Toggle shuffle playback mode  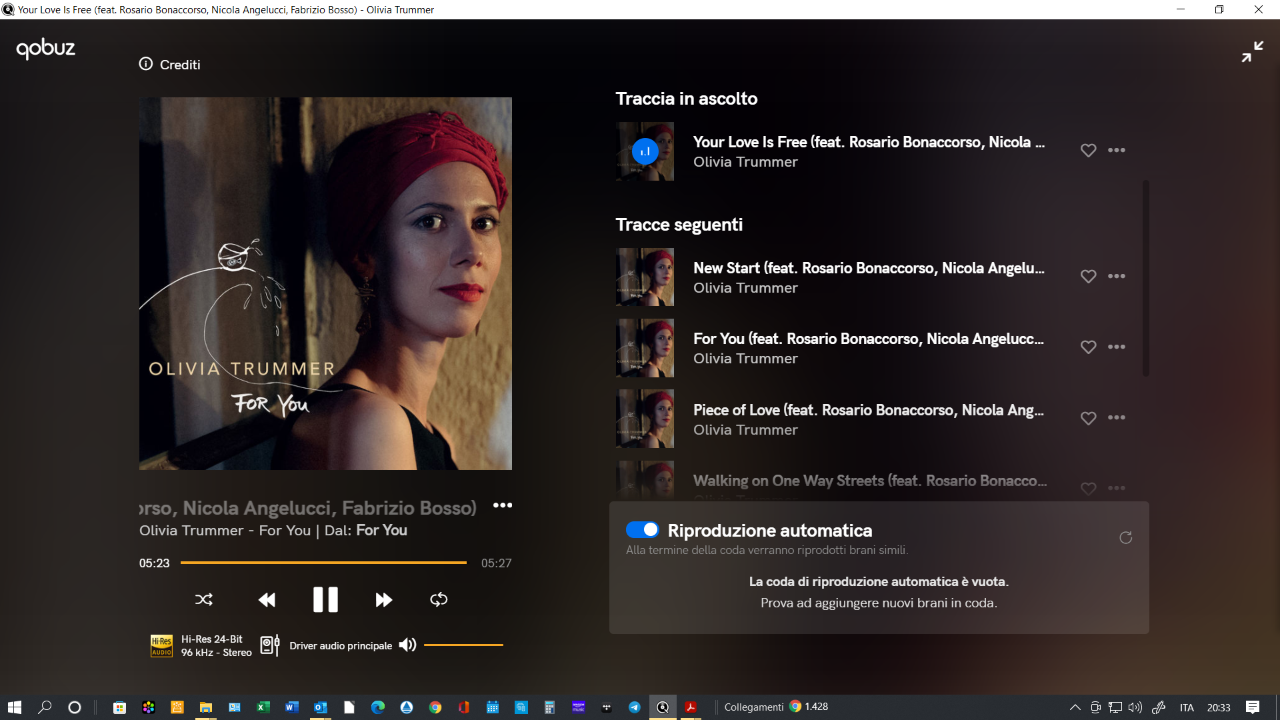tap(204, 600)
